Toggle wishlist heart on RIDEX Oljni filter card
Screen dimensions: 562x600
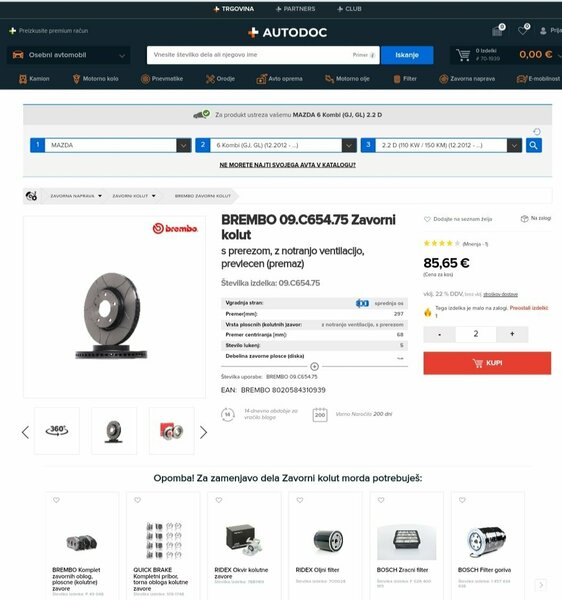(x=300, y=500)
